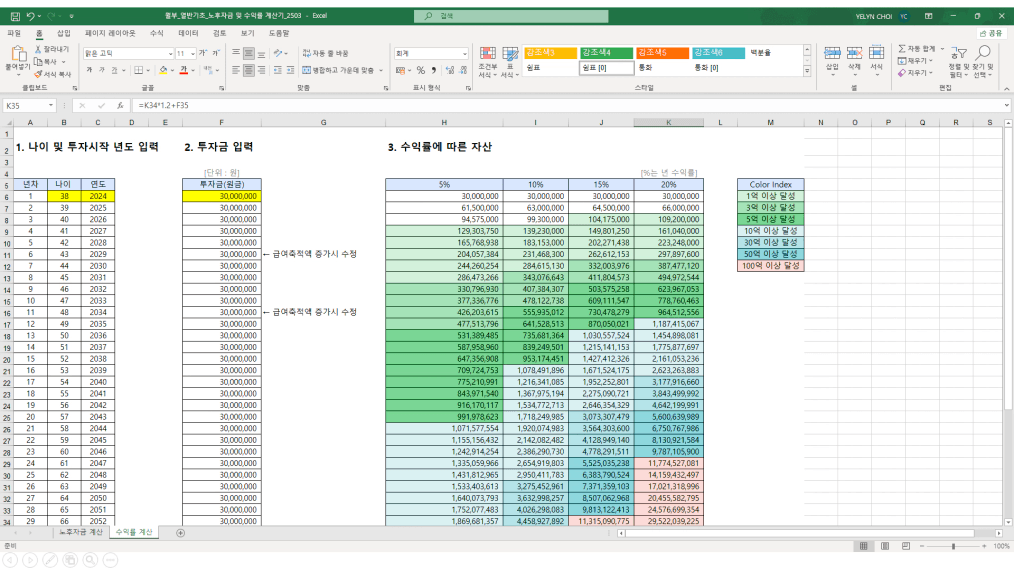1014x570 pixels.
Task: Expand the Name Box dropdown for K35
Action: pyautogui.click(x=51, y=105)
